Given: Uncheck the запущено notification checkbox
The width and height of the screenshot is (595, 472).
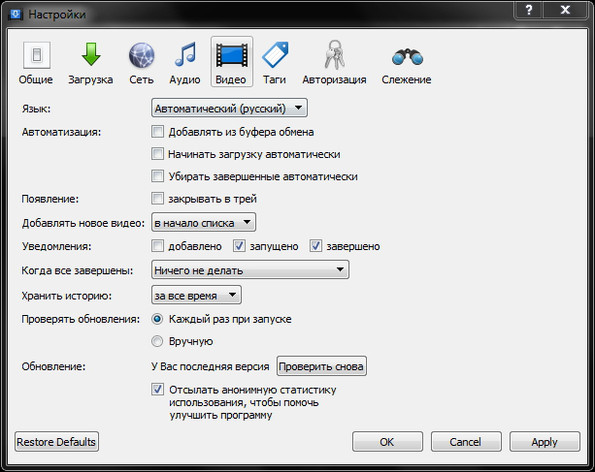Looking at the screenshot, I should tap(239, 246).
